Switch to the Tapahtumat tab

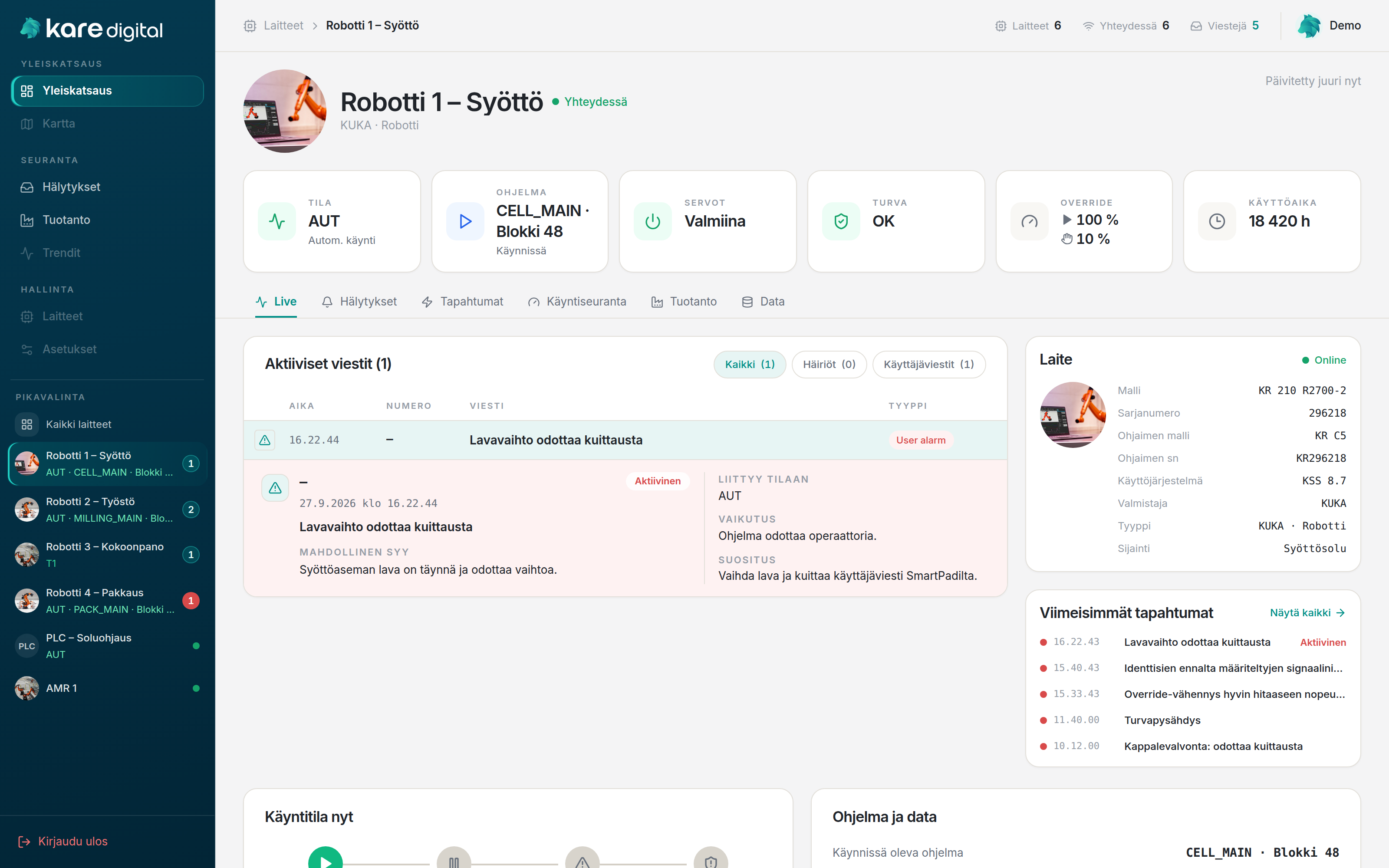click(x=463, y=302)
